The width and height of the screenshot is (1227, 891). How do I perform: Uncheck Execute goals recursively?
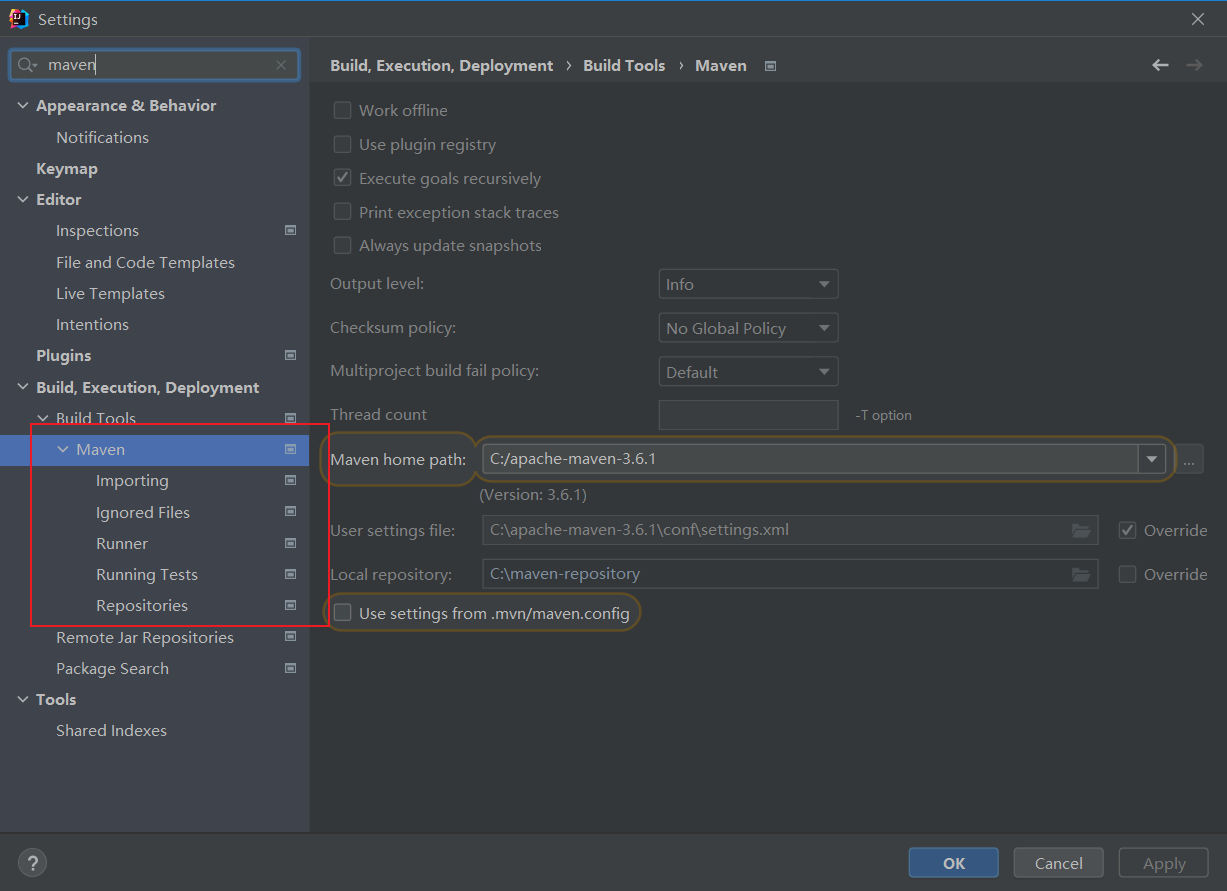342,178
